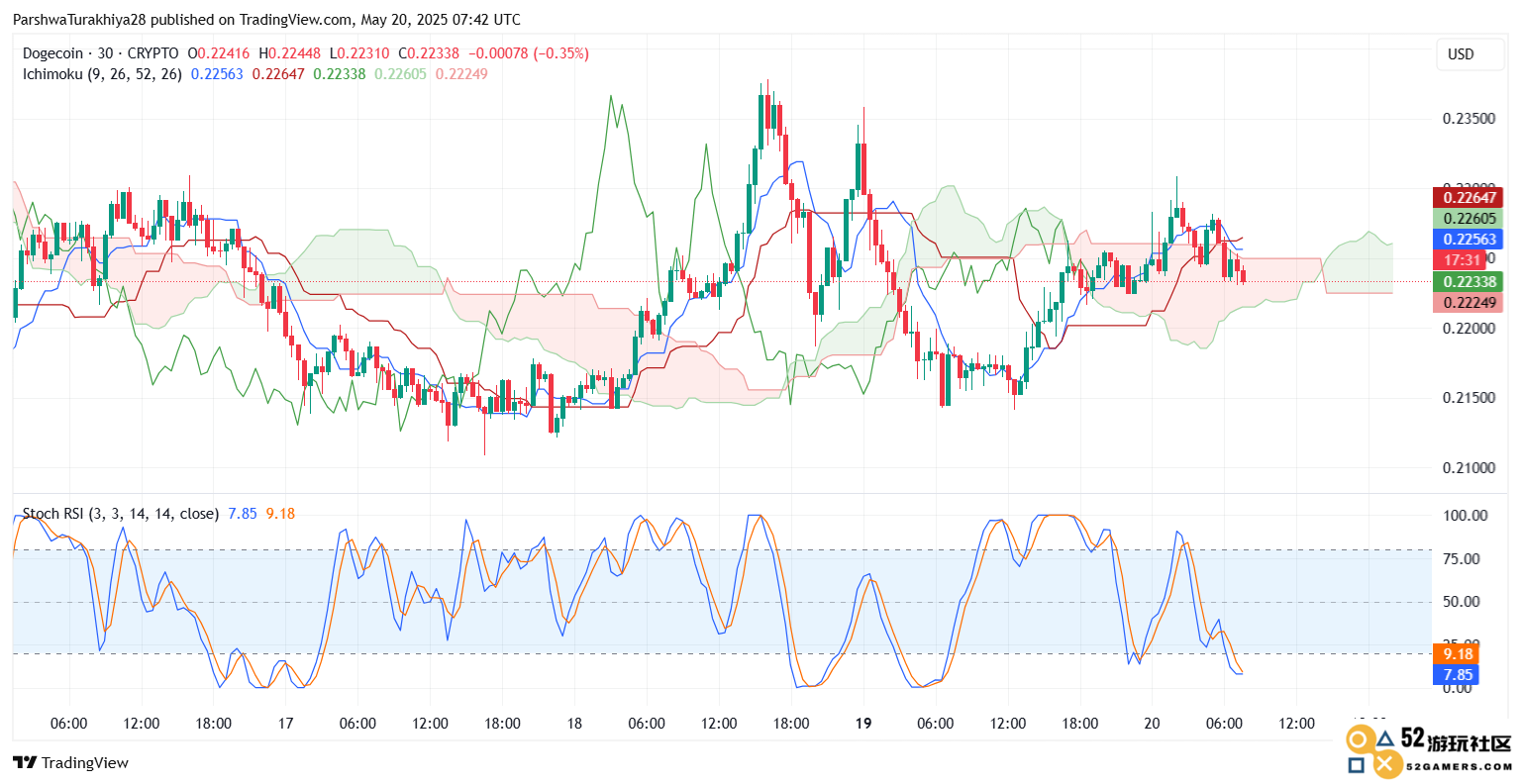Click the 0.23500 price axis tick

(x=1470, y=119)
